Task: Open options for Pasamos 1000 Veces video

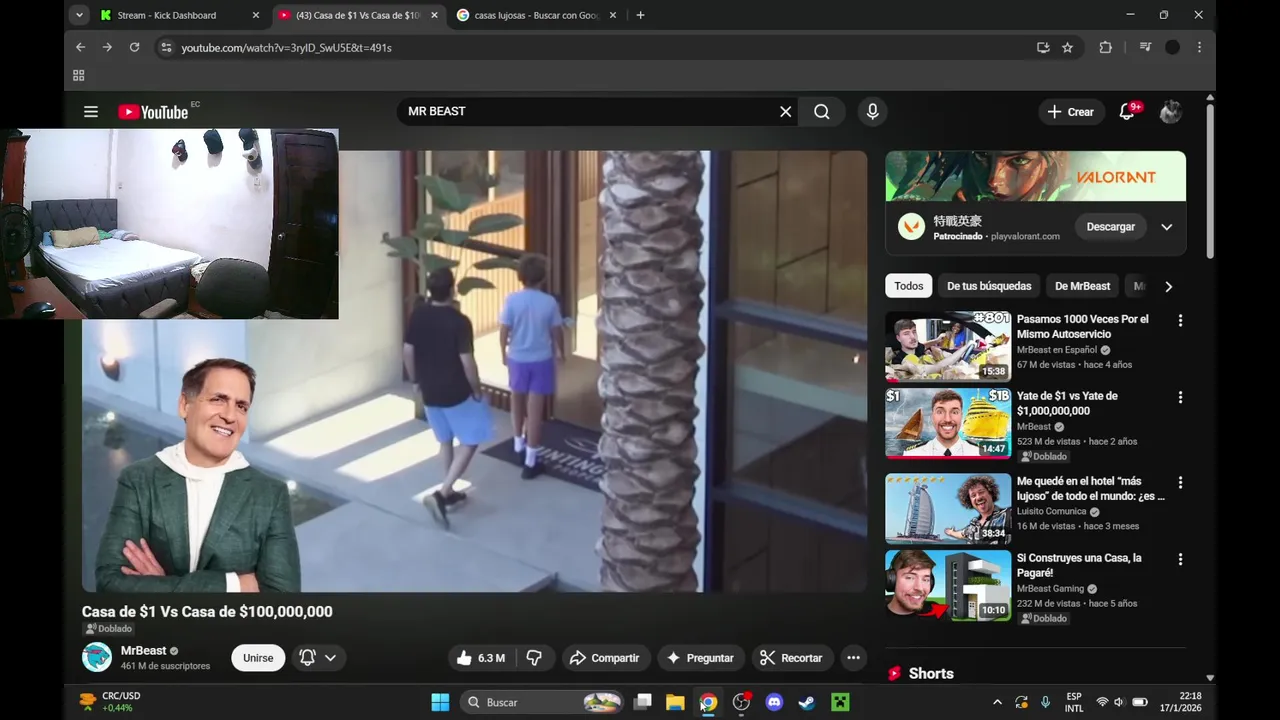Action: point(1180,321)
